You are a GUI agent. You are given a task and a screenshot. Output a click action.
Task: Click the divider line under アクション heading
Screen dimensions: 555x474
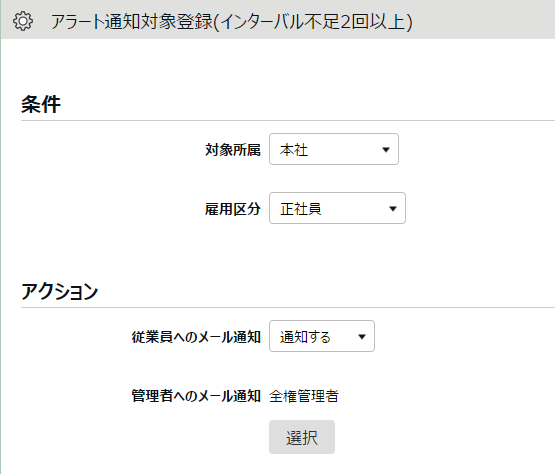[288, 308]
